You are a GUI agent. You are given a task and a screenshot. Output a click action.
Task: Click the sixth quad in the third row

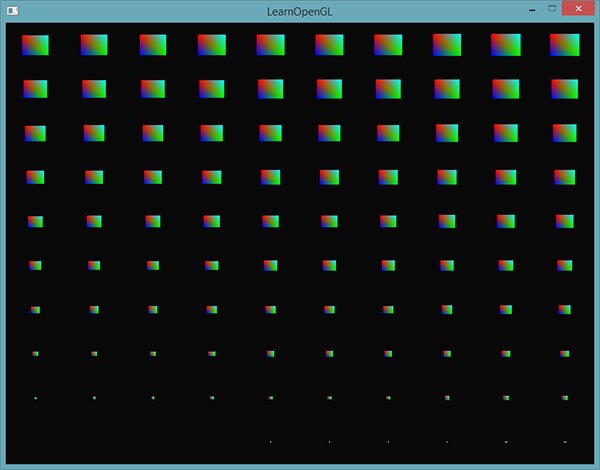click(329, 133)
